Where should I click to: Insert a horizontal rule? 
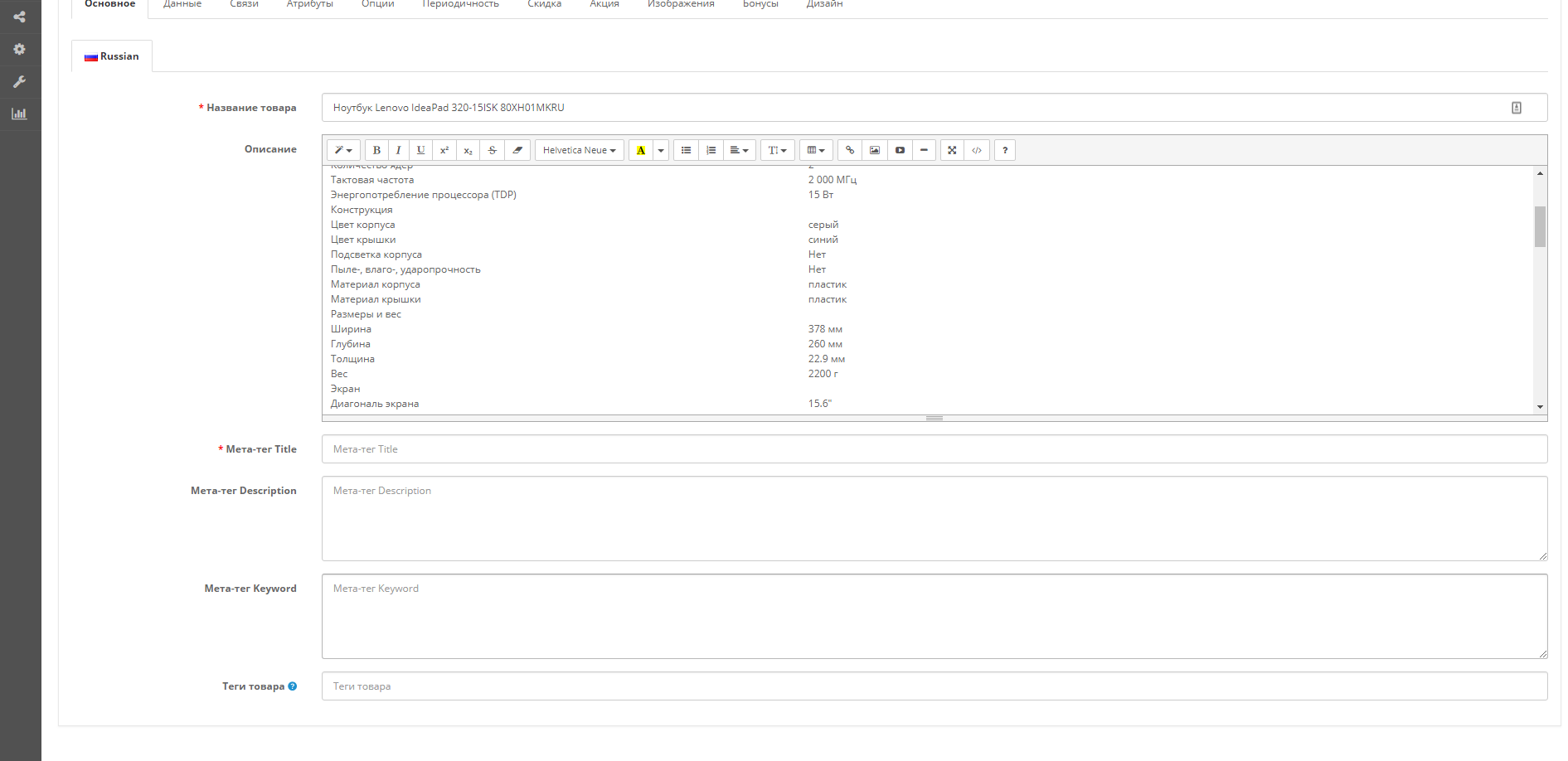[x=924, y=150]
